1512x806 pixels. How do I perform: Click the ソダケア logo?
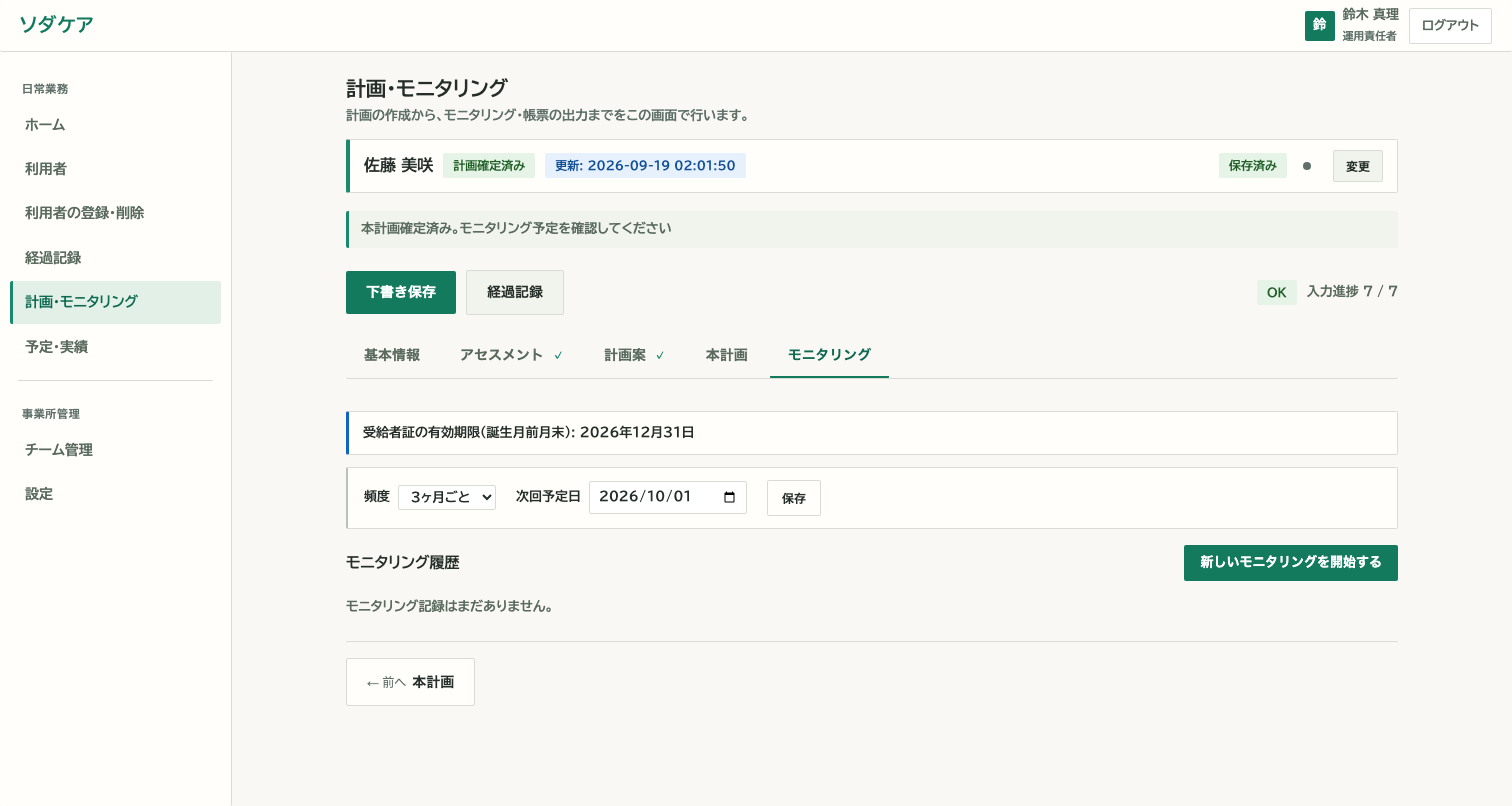[56, 25]
